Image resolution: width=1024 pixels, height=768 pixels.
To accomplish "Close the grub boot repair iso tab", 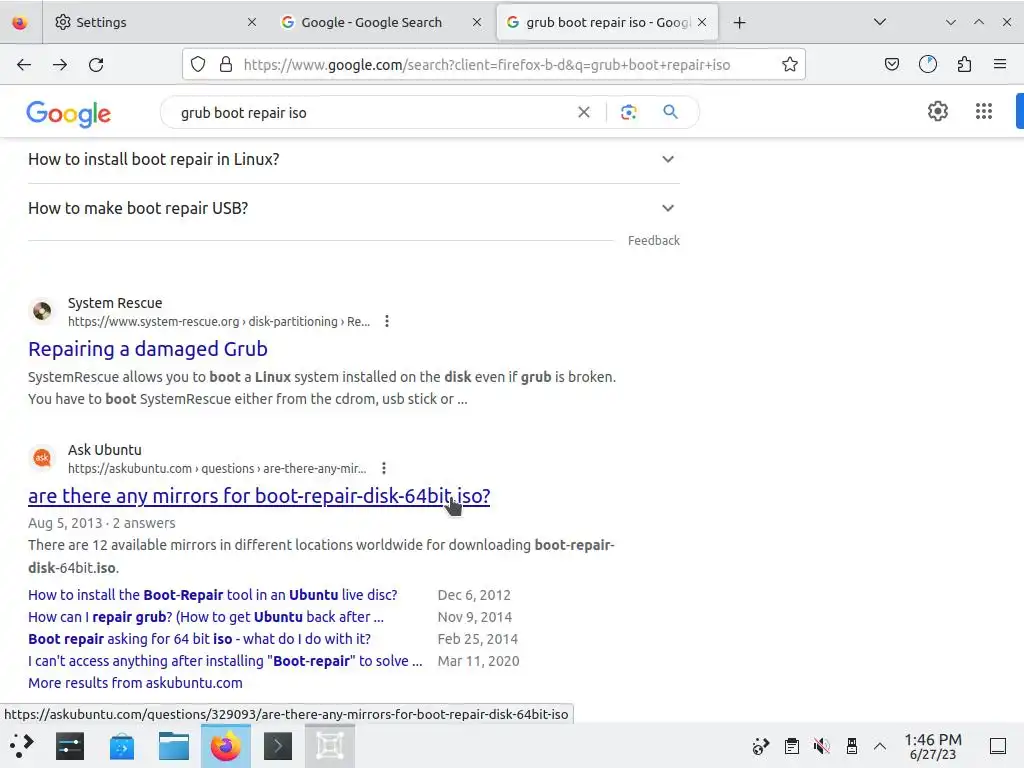I will coord(702,22).
